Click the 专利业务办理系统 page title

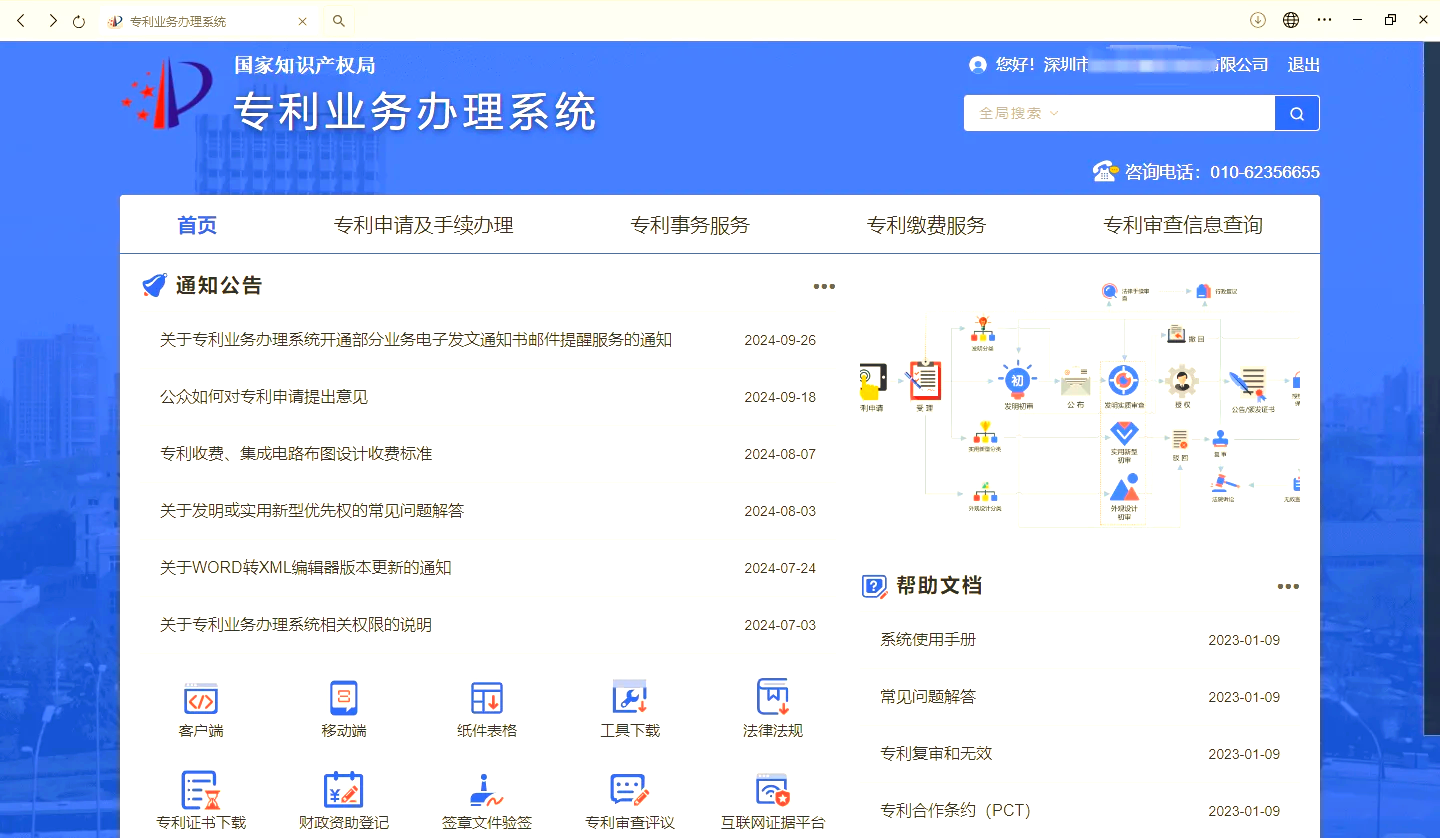pyautogui.click(x=415, y=111)
